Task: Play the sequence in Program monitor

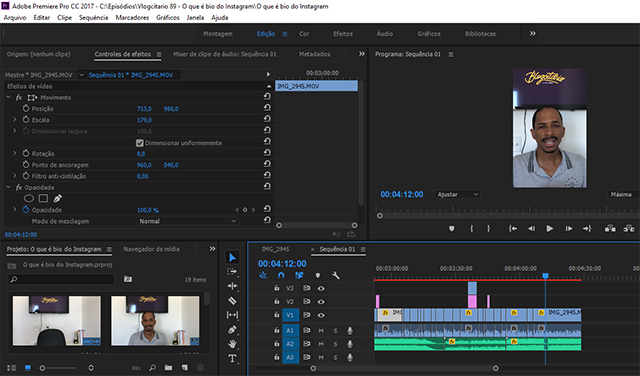Action: pos(550,229)
